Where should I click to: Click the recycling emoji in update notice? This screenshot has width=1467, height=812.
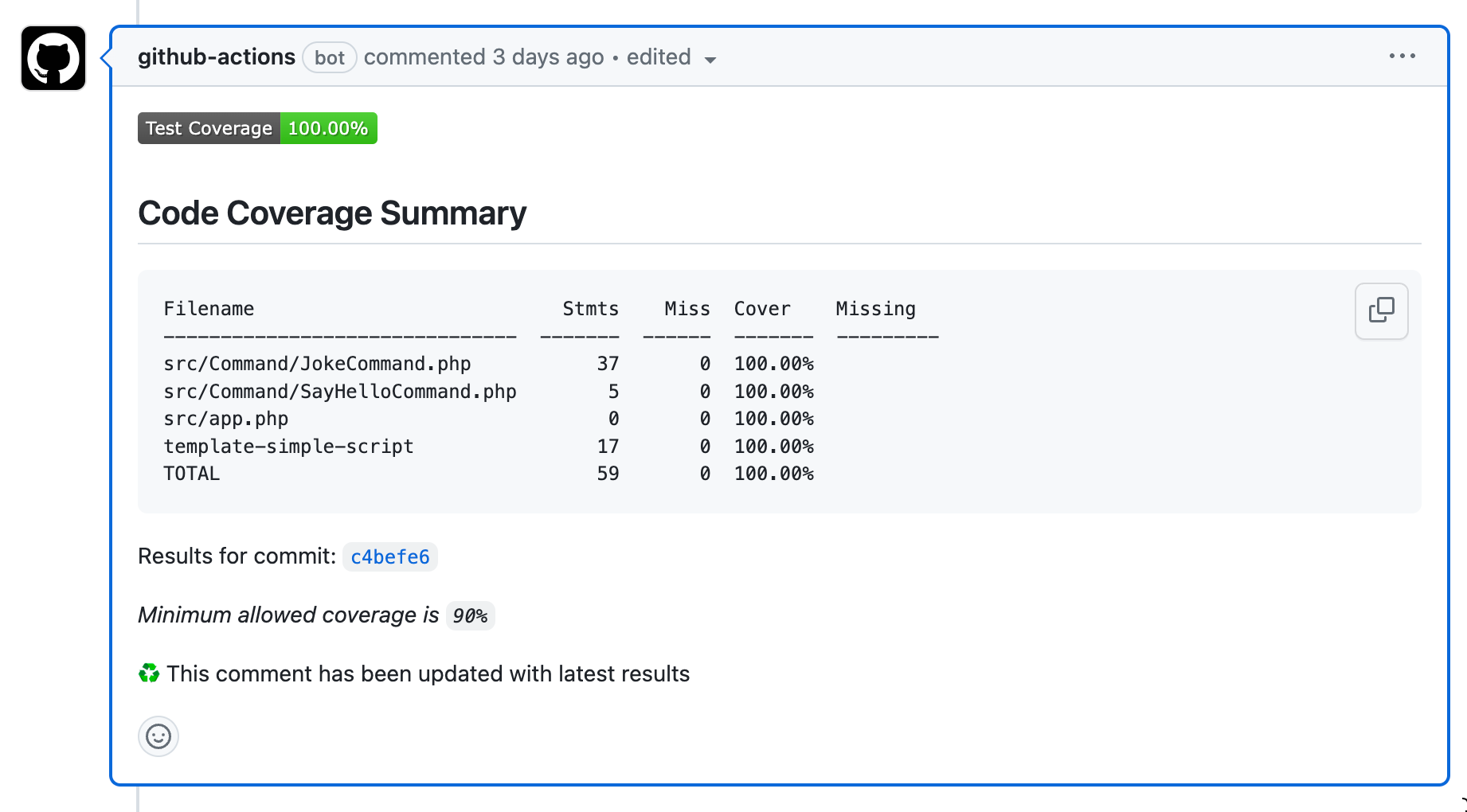[x=148, y=673]
